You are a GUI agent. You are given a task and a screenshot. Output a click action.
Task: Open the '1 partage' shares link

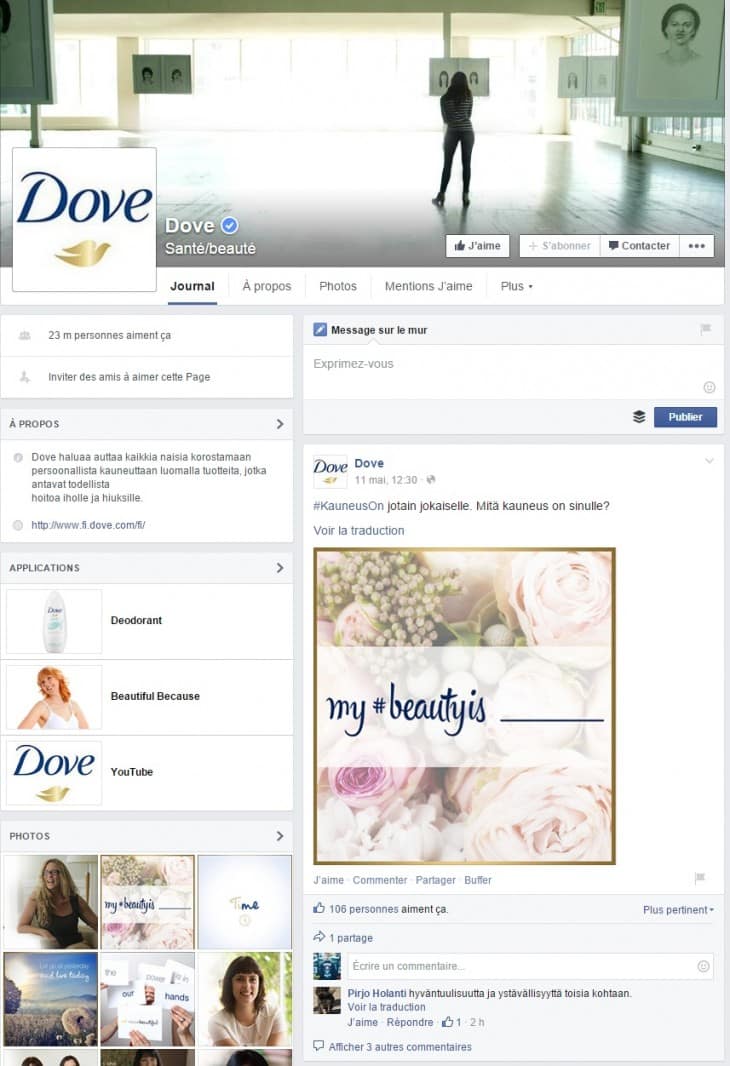(x=351, y=938)
